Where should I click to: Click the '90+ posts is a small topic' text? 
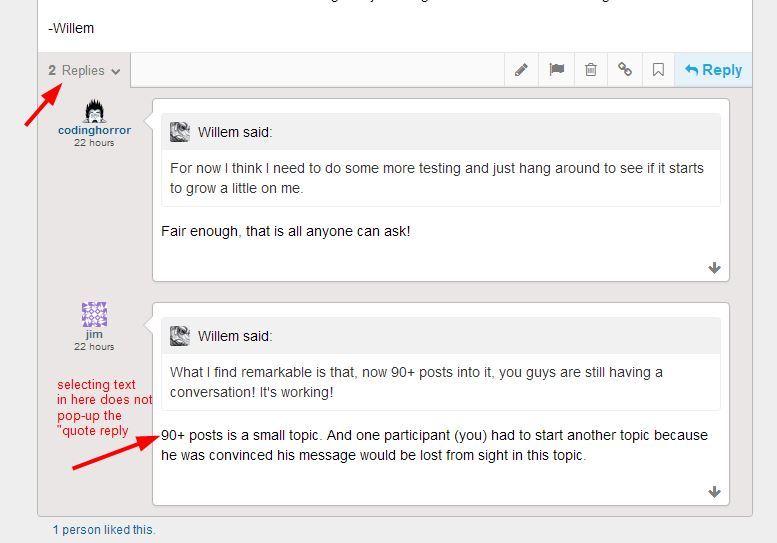pos(241,435)
